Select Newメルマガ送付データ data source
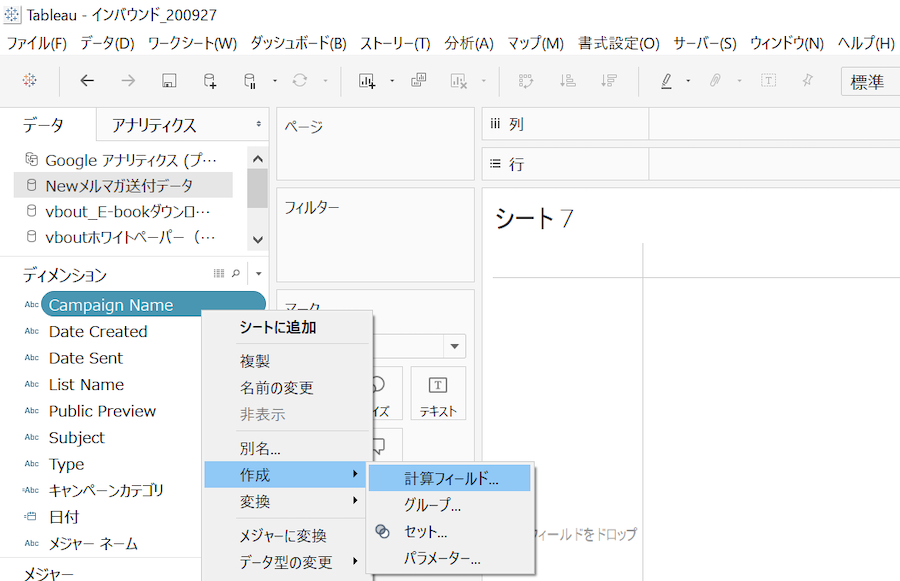Viewport: 900px width, 581px height. tap(119, 185)
